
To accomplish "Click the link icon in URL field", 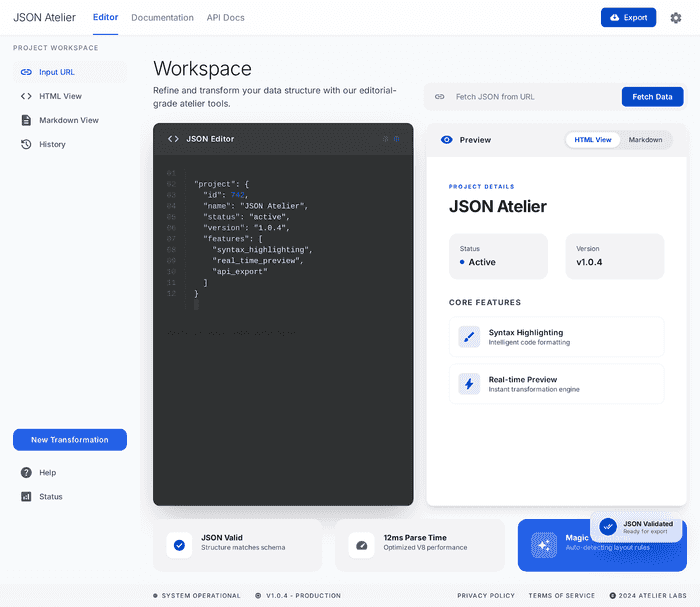I will coord(439,97).
